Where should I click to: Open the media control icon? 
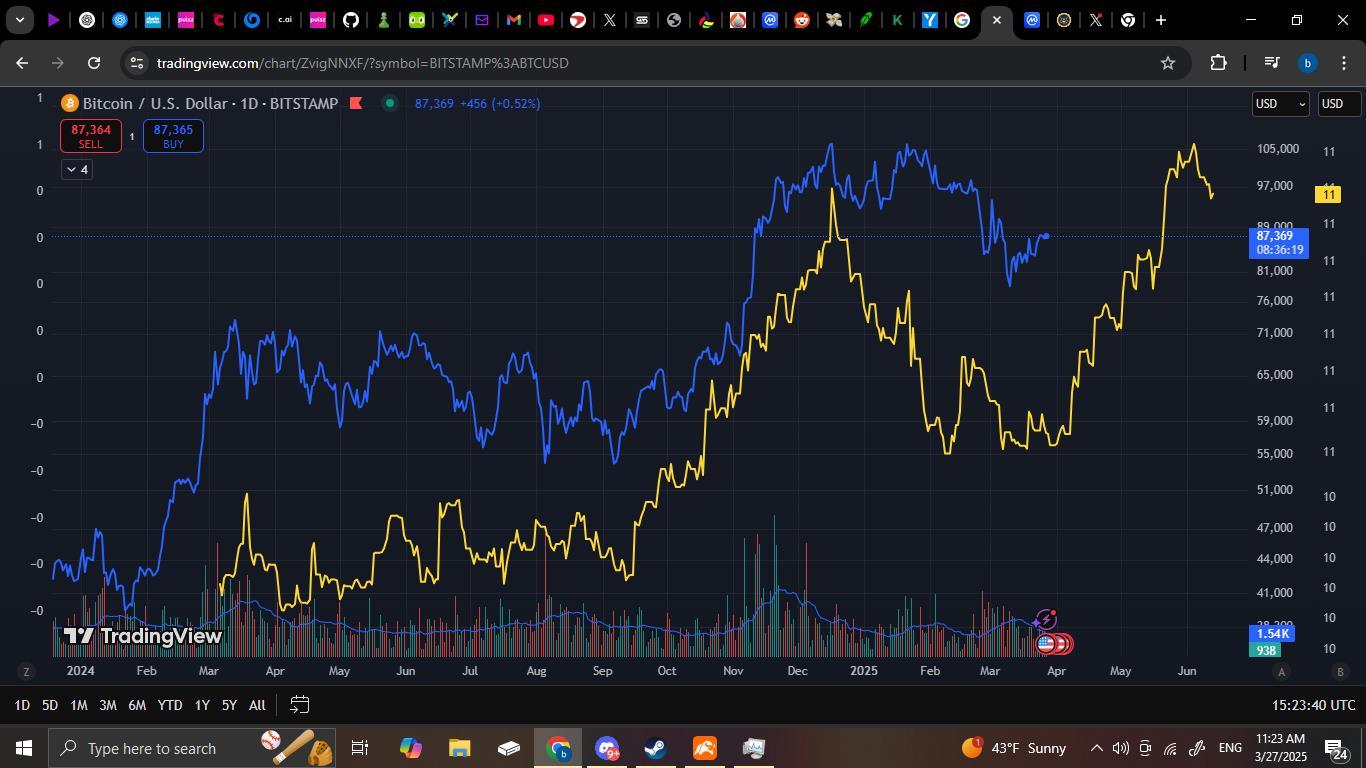tap(1272, 63)
